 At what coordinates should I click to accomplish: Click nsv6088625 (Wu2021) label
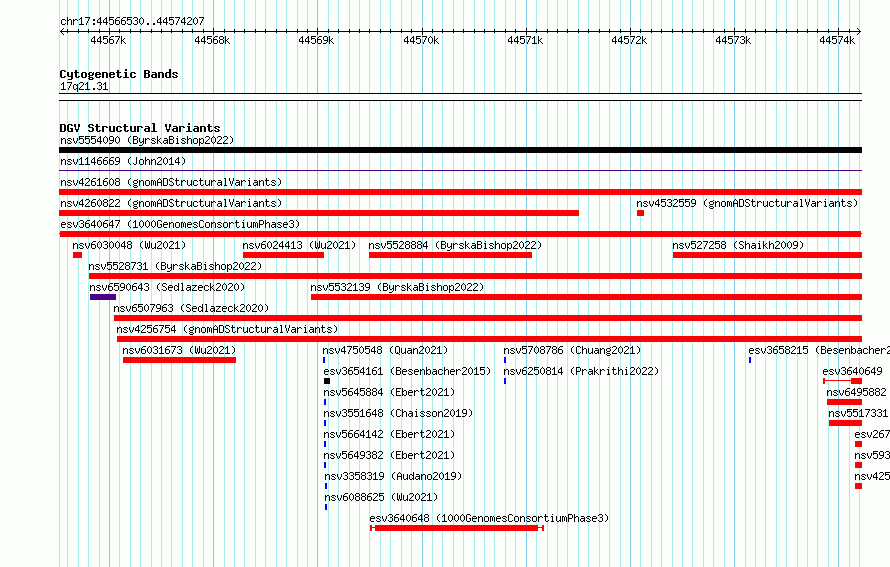pyautogui.click(x=381, y=497)
